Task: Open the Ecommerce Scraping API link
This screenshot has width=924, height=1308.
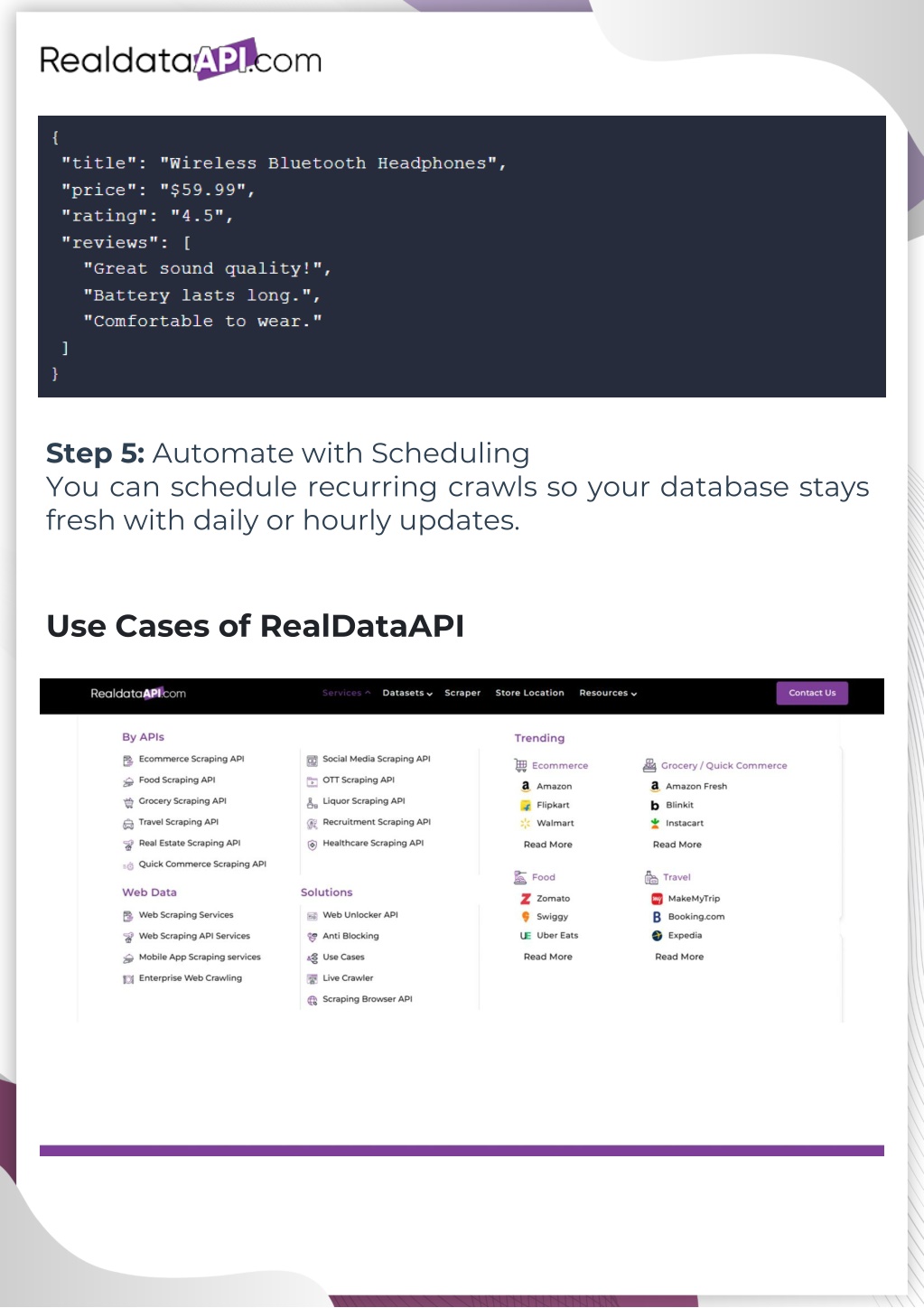Action: 191,759
